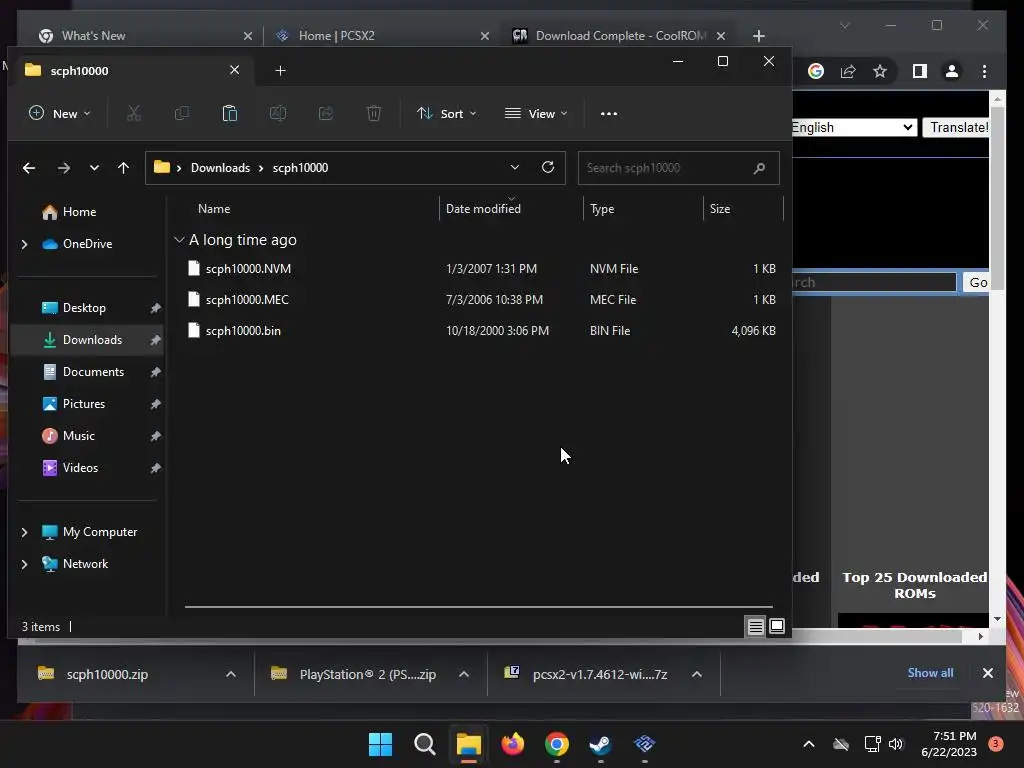The width and height of the screenshot is (1024, 768).
Task: Click the Google icon in address bar
Action: [x=816, y=71]
